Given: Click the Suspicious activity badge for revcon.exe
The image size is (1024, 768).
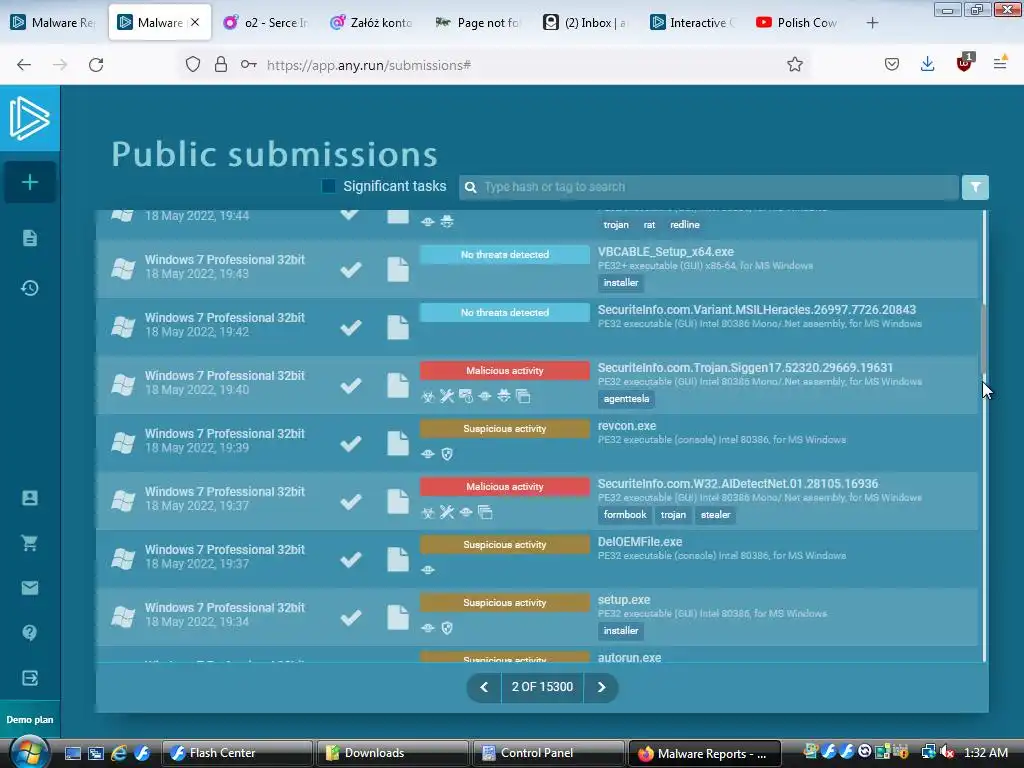Looking at the screenshot, I should point(504,429).
